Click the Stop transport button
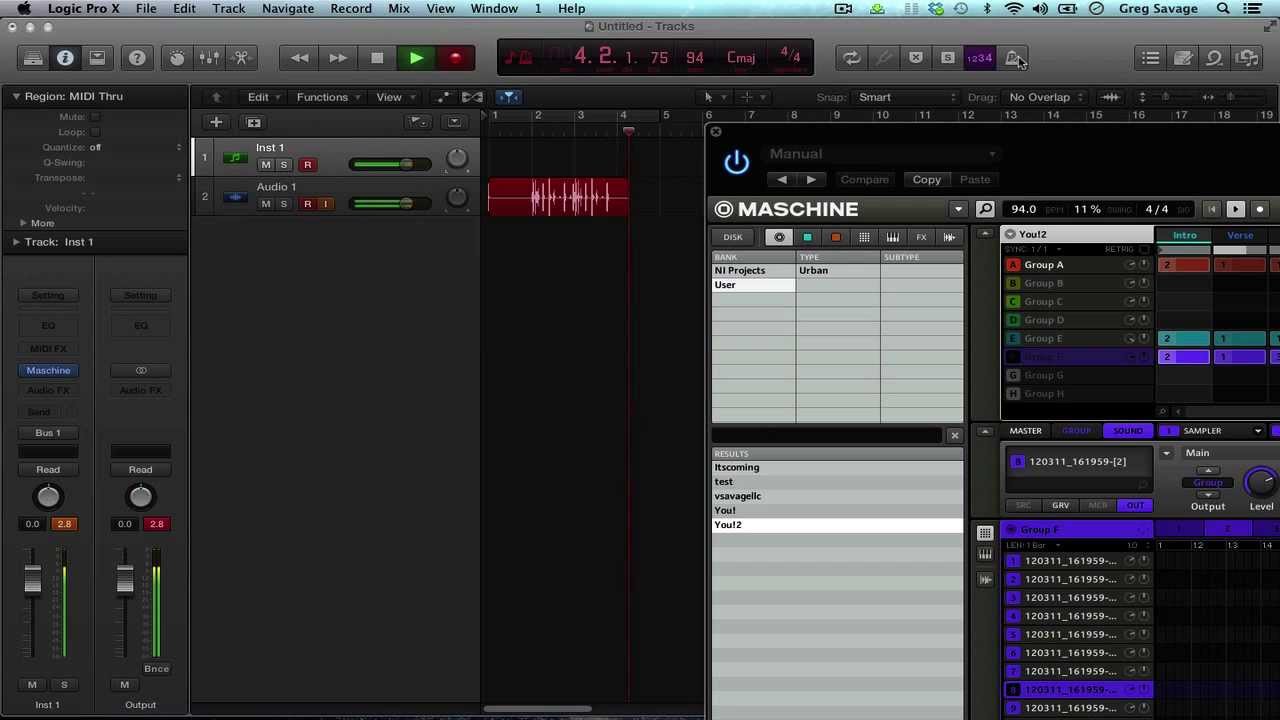Image resolution: width=1280 pixels, height=720 pixels. [x=377, y=58]
